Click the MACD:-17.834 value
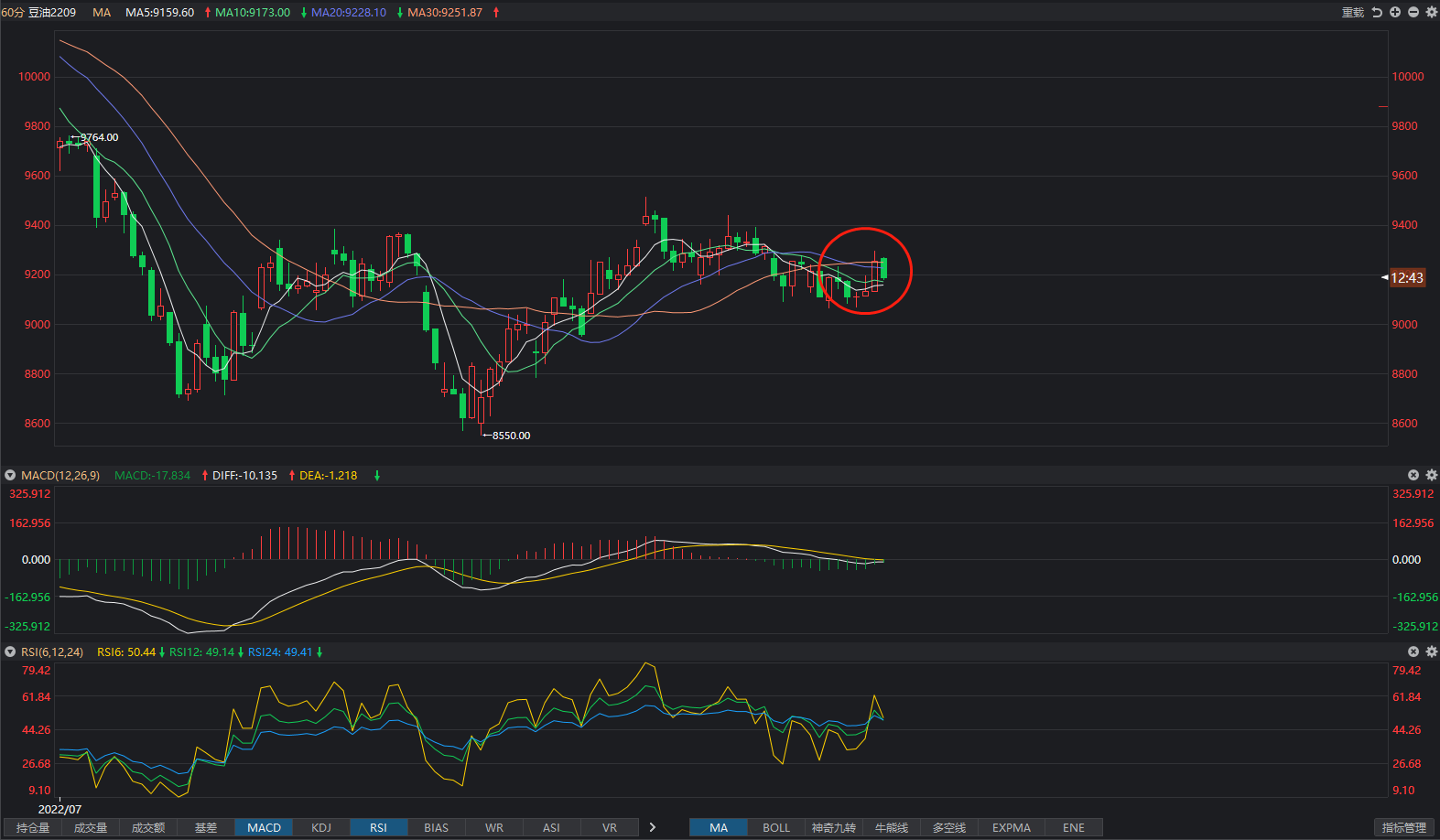The height and width of the screenshot is (840, 1440). [x=152, y=475]
